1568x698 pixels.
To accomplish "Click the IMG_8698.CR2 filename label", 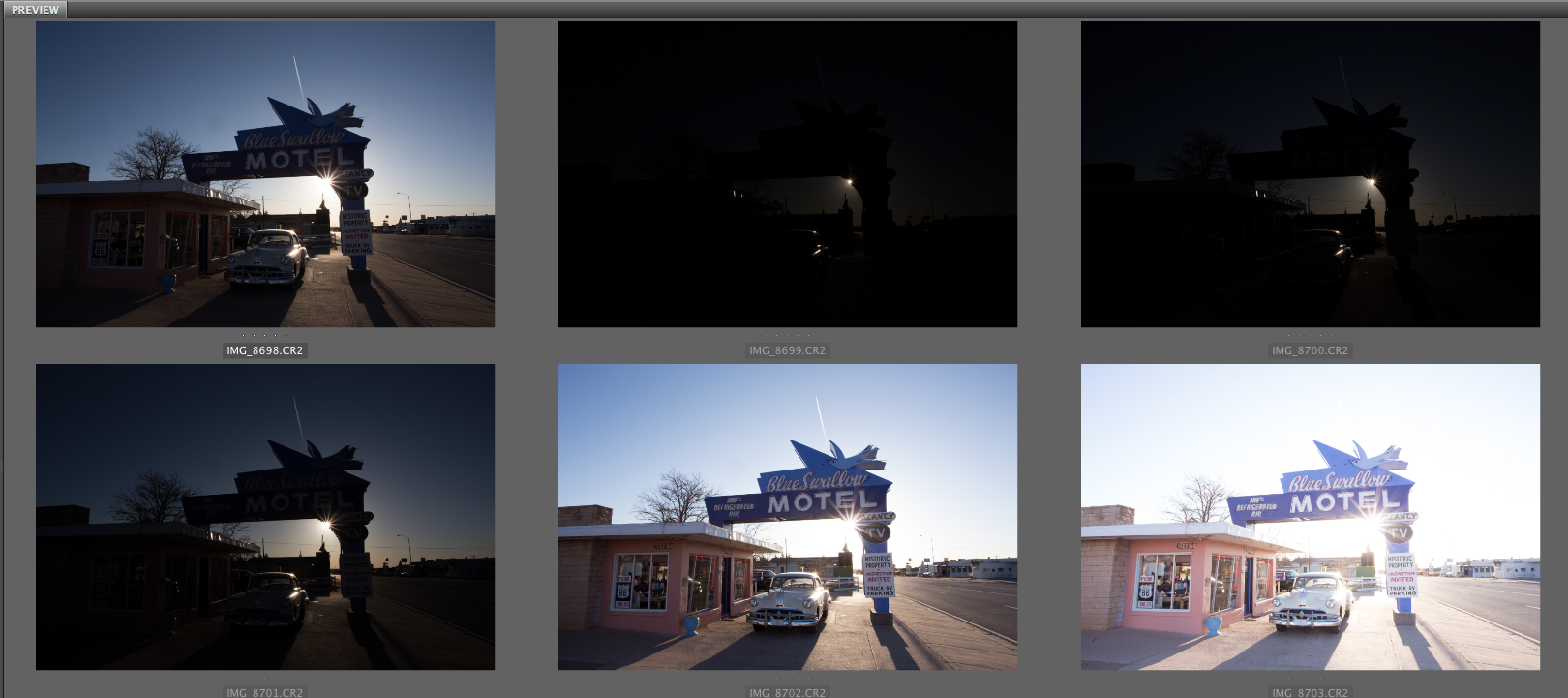I will [x=265, y=350].
